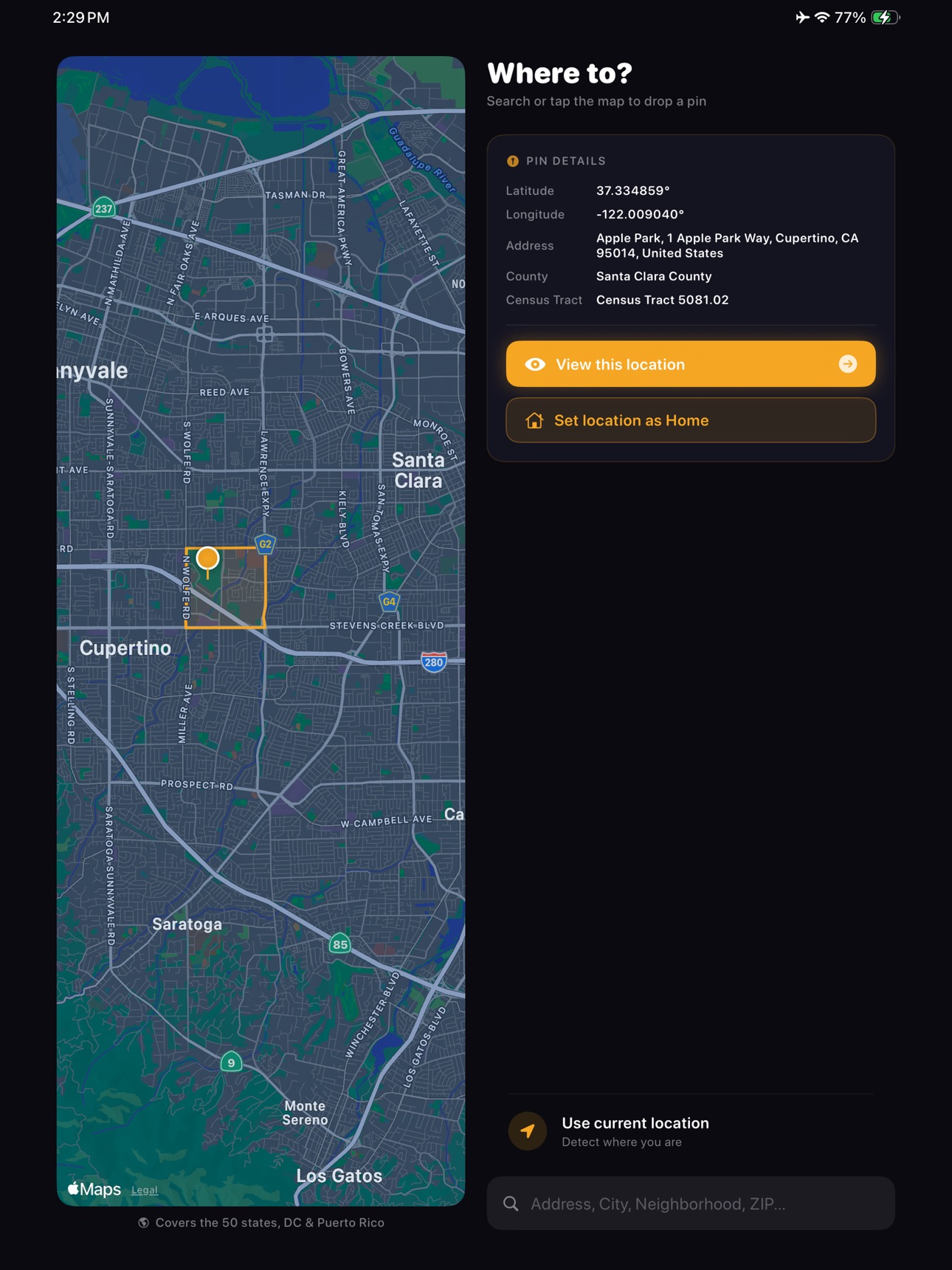Tap the Stevens Creek Blvd road label

[x=387, y=625]
